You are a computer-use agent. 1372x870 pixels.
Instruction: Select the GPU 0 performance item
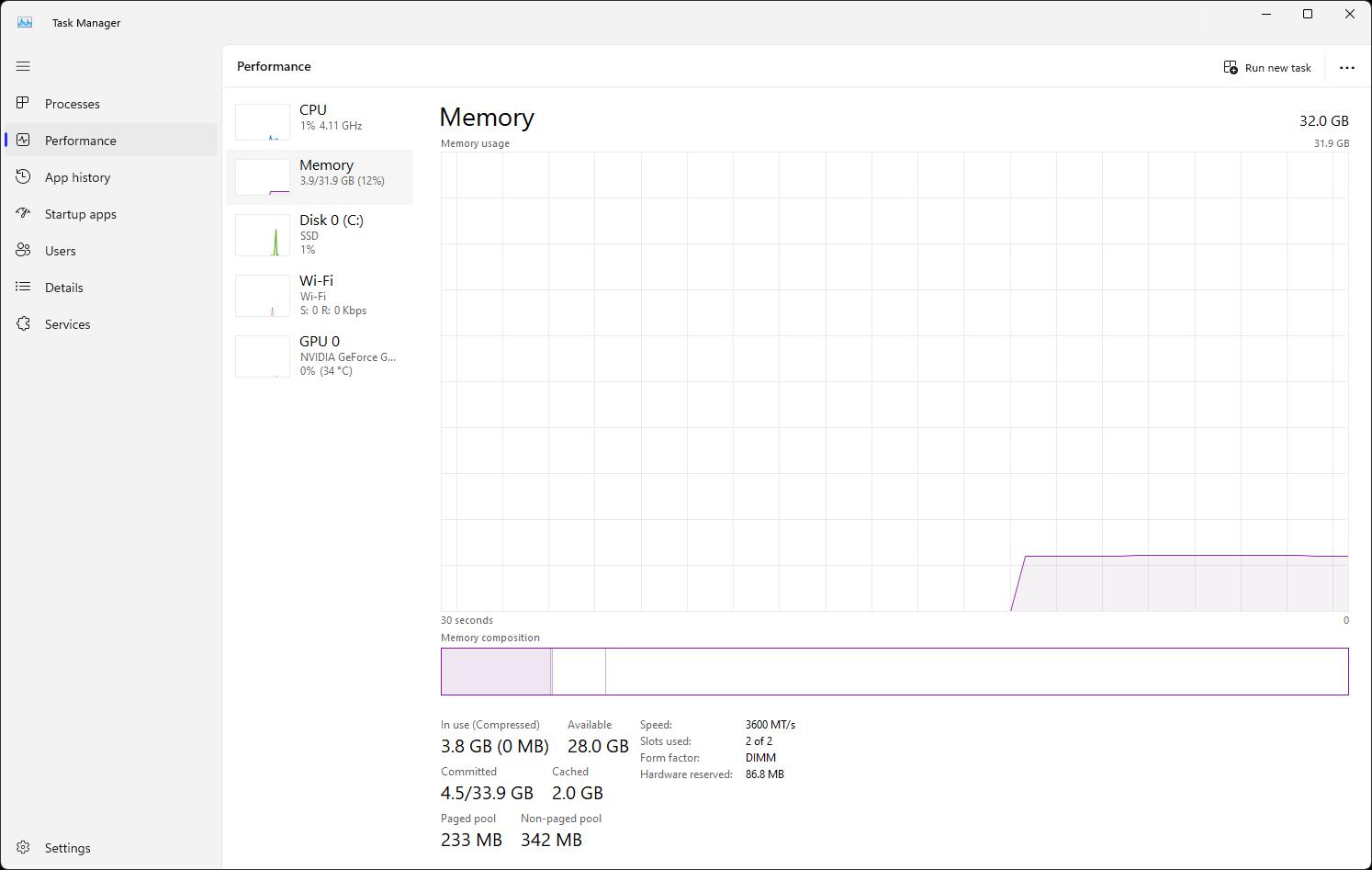click(x=320, y=356)
